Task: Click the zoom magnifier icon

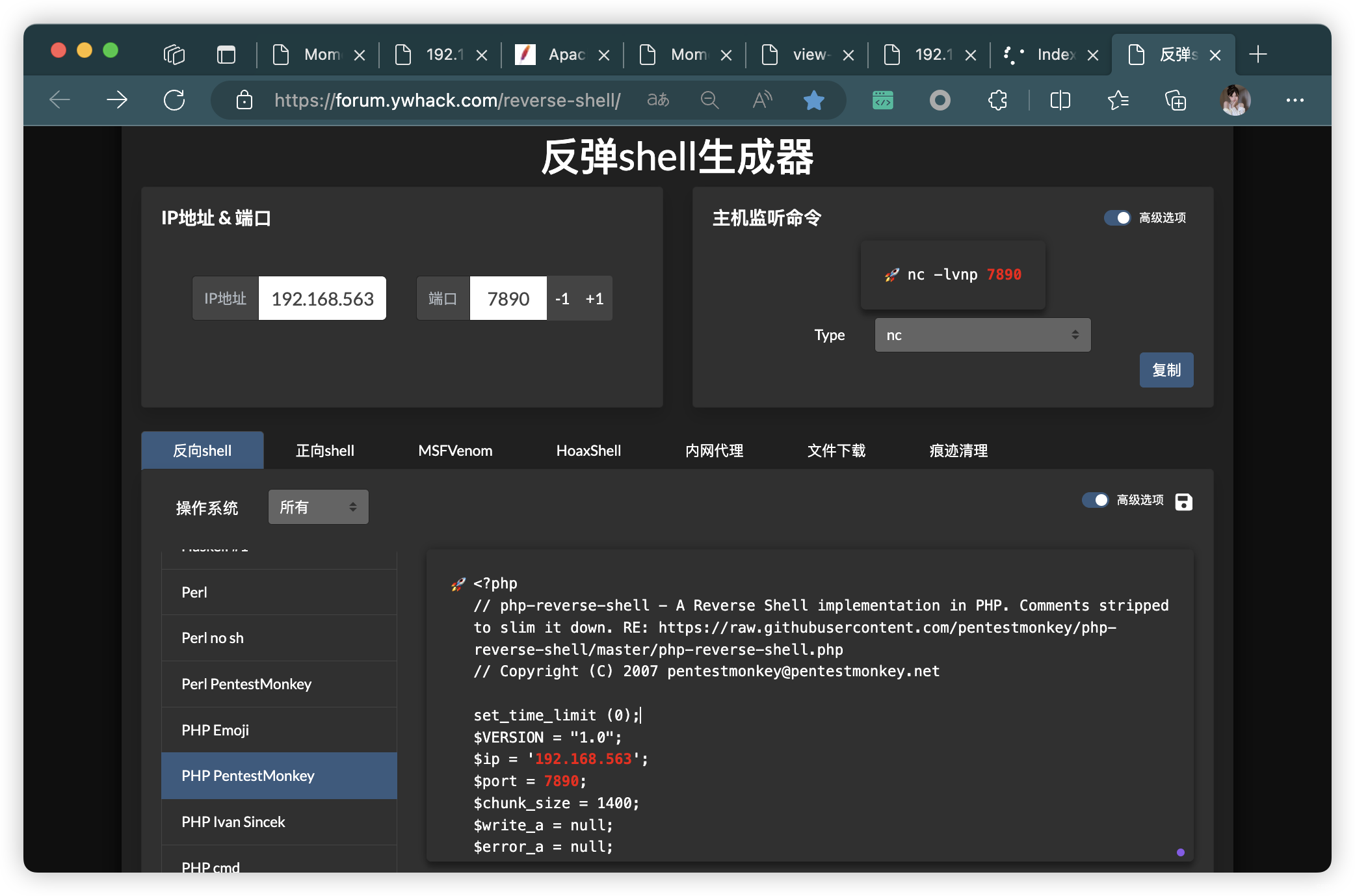Action: click(709, 100)
